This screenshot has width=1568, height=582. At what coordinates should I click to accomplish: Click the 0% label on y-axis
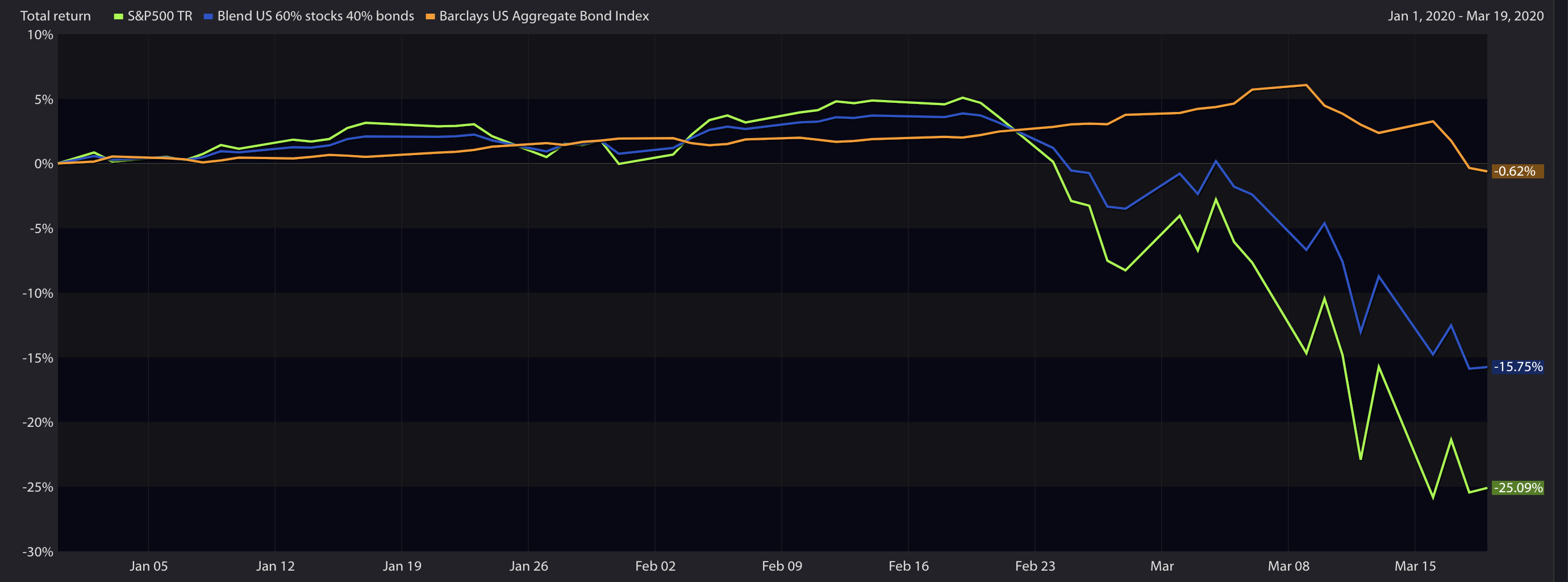(x=43, y=164)
